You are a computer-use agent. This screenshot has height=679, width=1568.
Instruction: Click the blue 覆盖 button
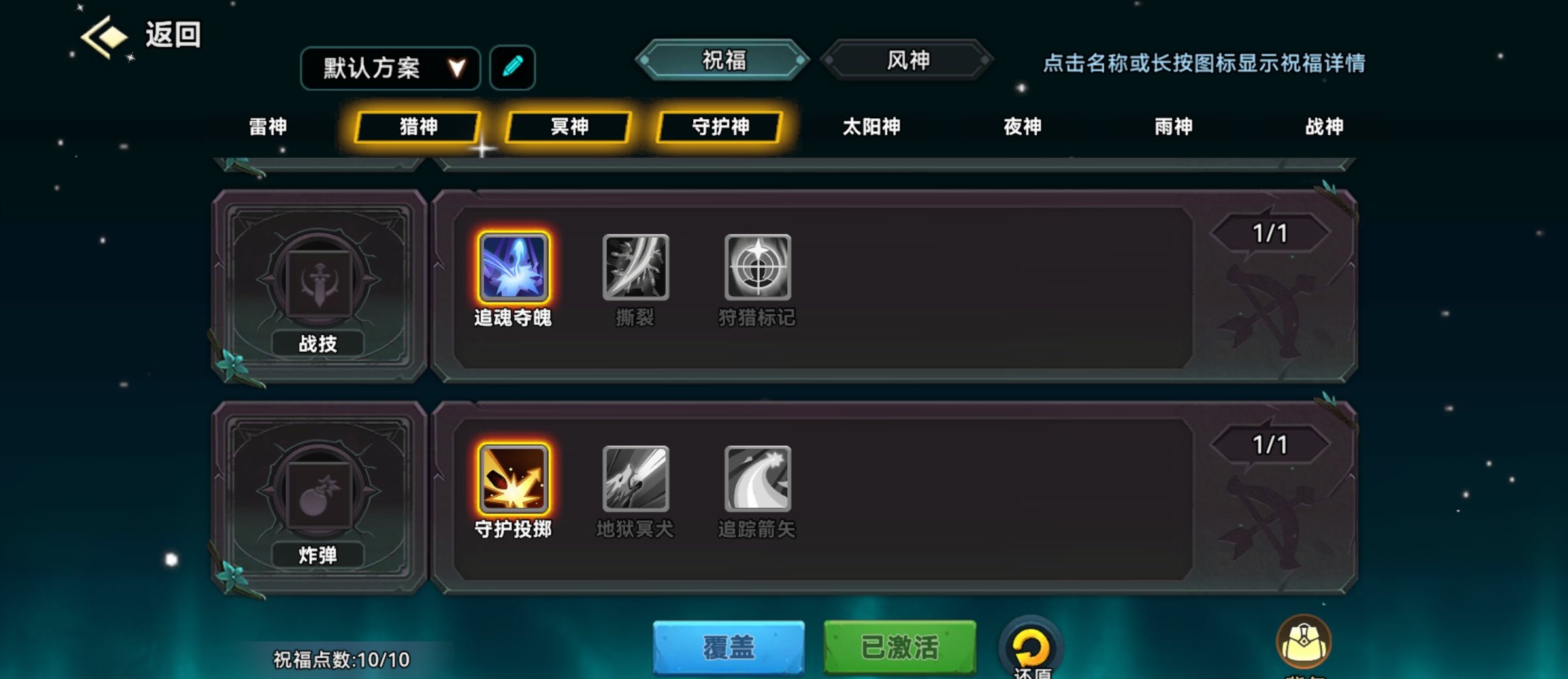[x=728, y=647]
